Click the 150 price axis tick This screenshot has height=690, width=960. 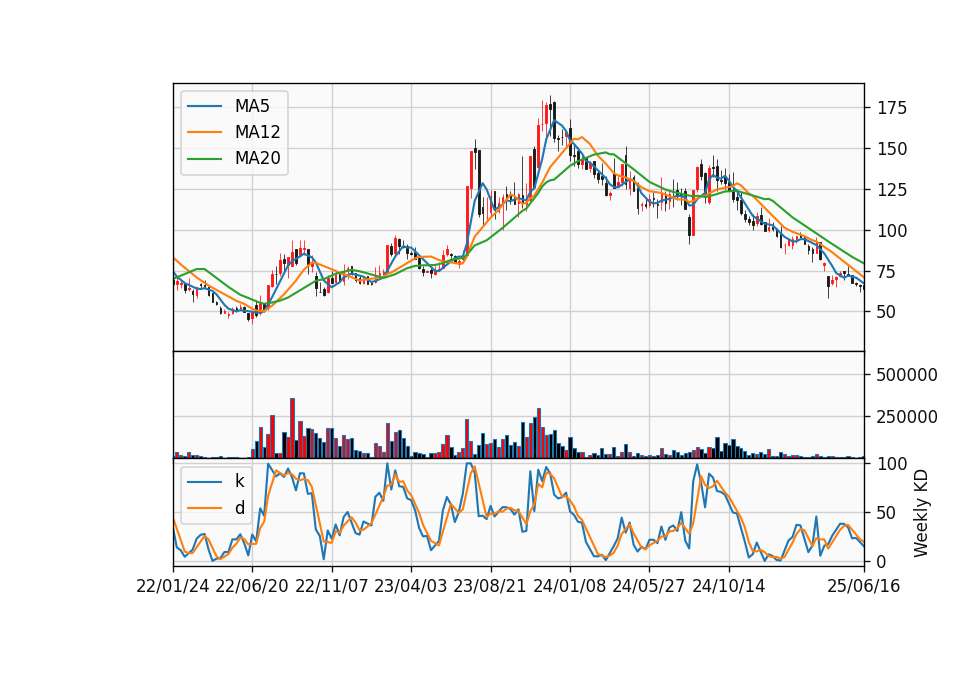[891, 149]
